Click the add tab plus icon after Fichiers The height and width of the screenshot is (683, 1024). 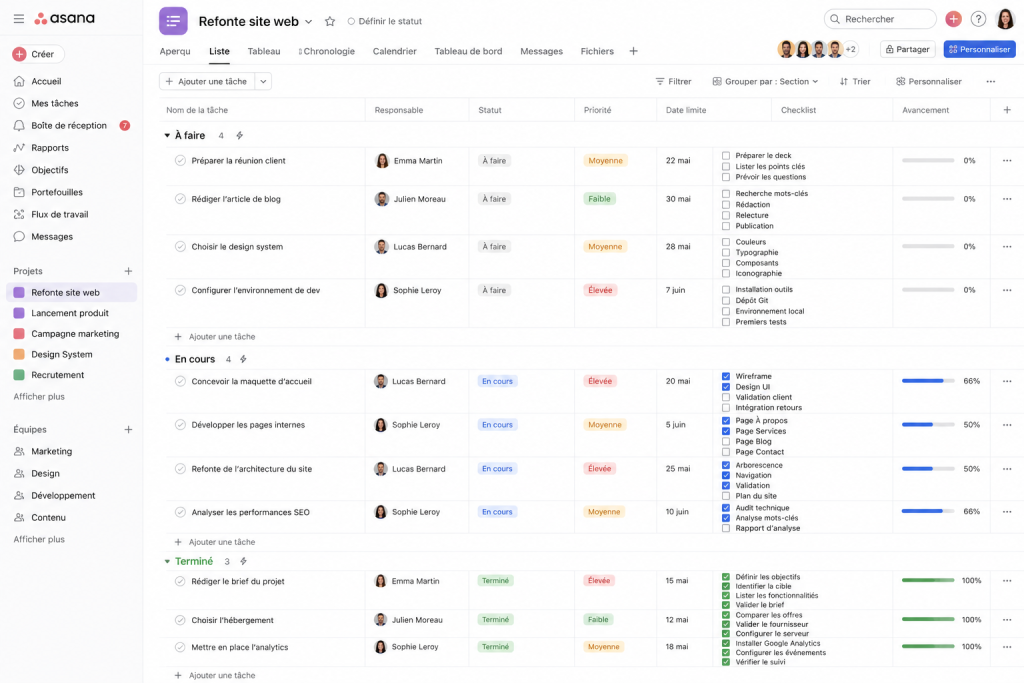[x=633, y=51]
